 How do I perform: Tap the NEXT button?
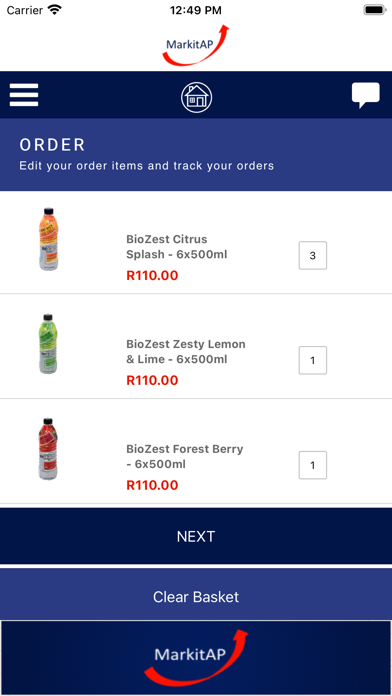pyautogui.click(x=196, y=536)
